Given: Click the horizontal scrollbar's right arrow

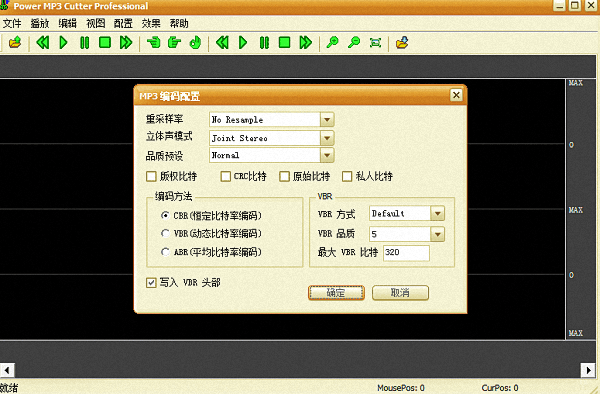Looking at the screenshot, I should [x=588, y=370].
